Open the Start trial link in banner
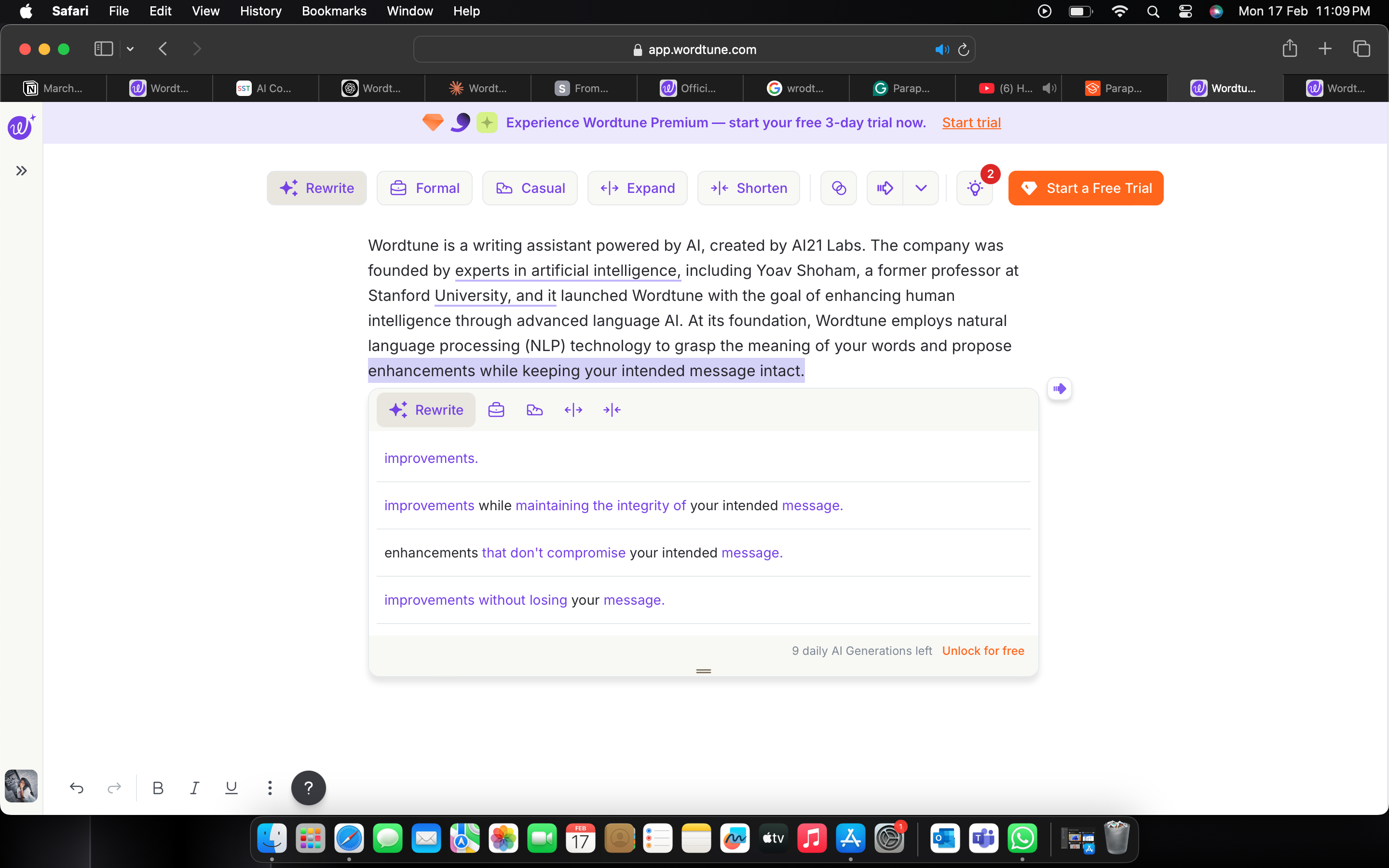1389x868 pixels. pos(971,122)
